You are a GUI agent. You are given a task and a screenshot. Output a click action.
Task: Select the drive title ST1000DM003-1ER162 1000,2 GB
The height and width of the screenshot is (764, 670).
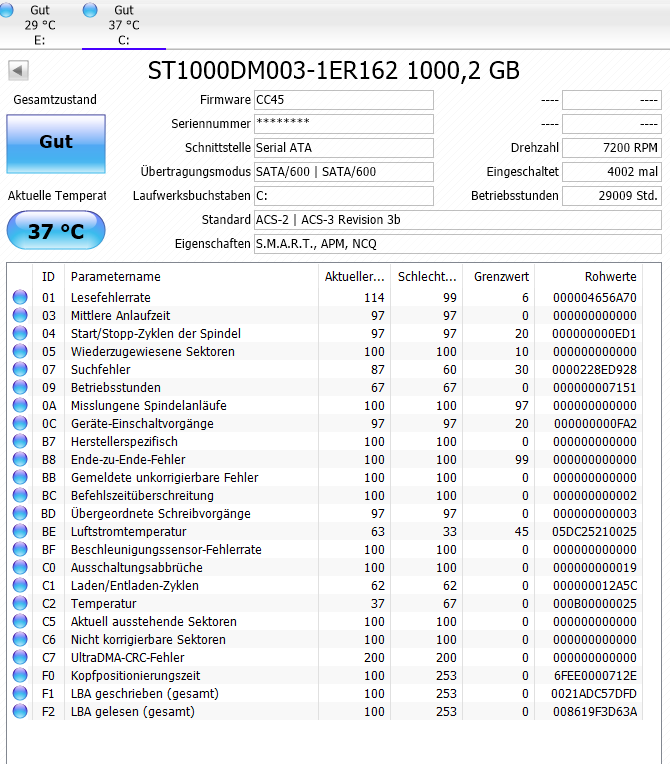[x=334, y=71]
